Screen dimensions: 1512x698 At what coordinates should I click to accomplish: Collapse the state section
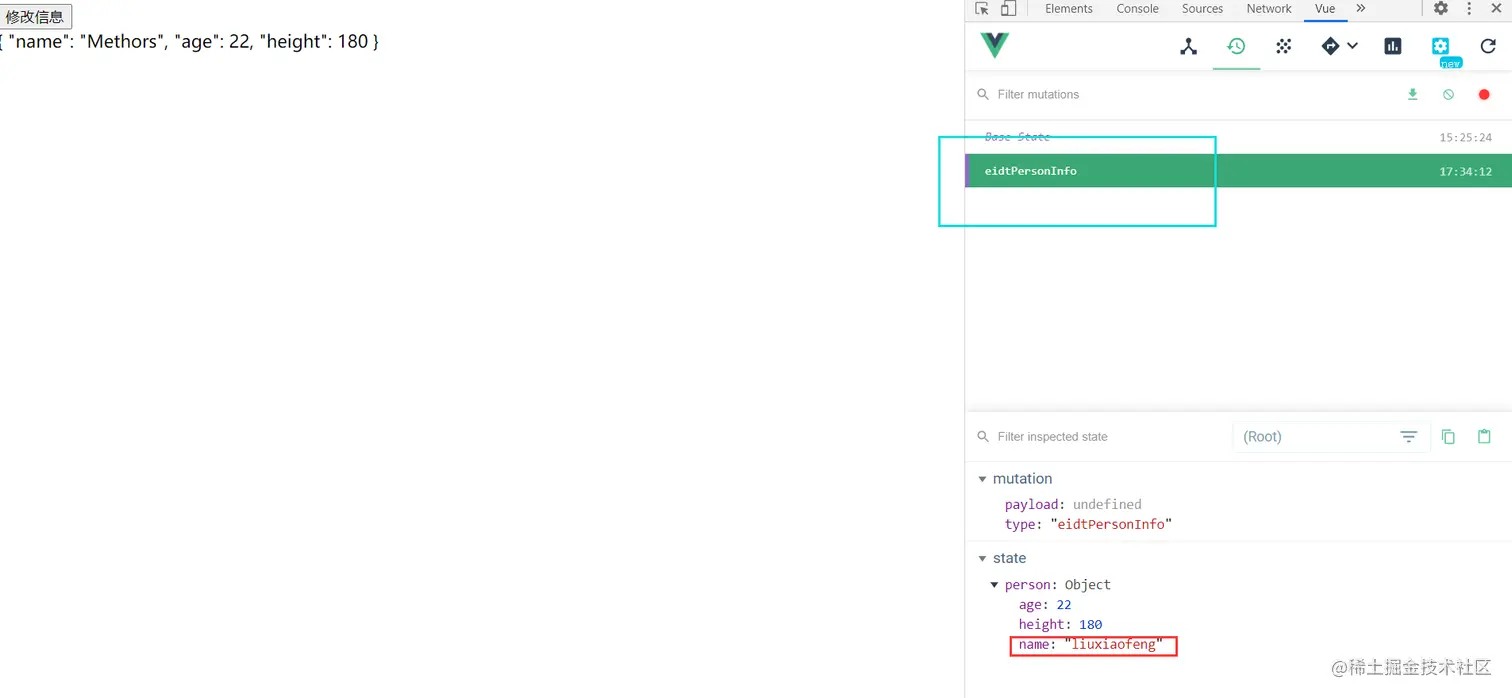982,558
